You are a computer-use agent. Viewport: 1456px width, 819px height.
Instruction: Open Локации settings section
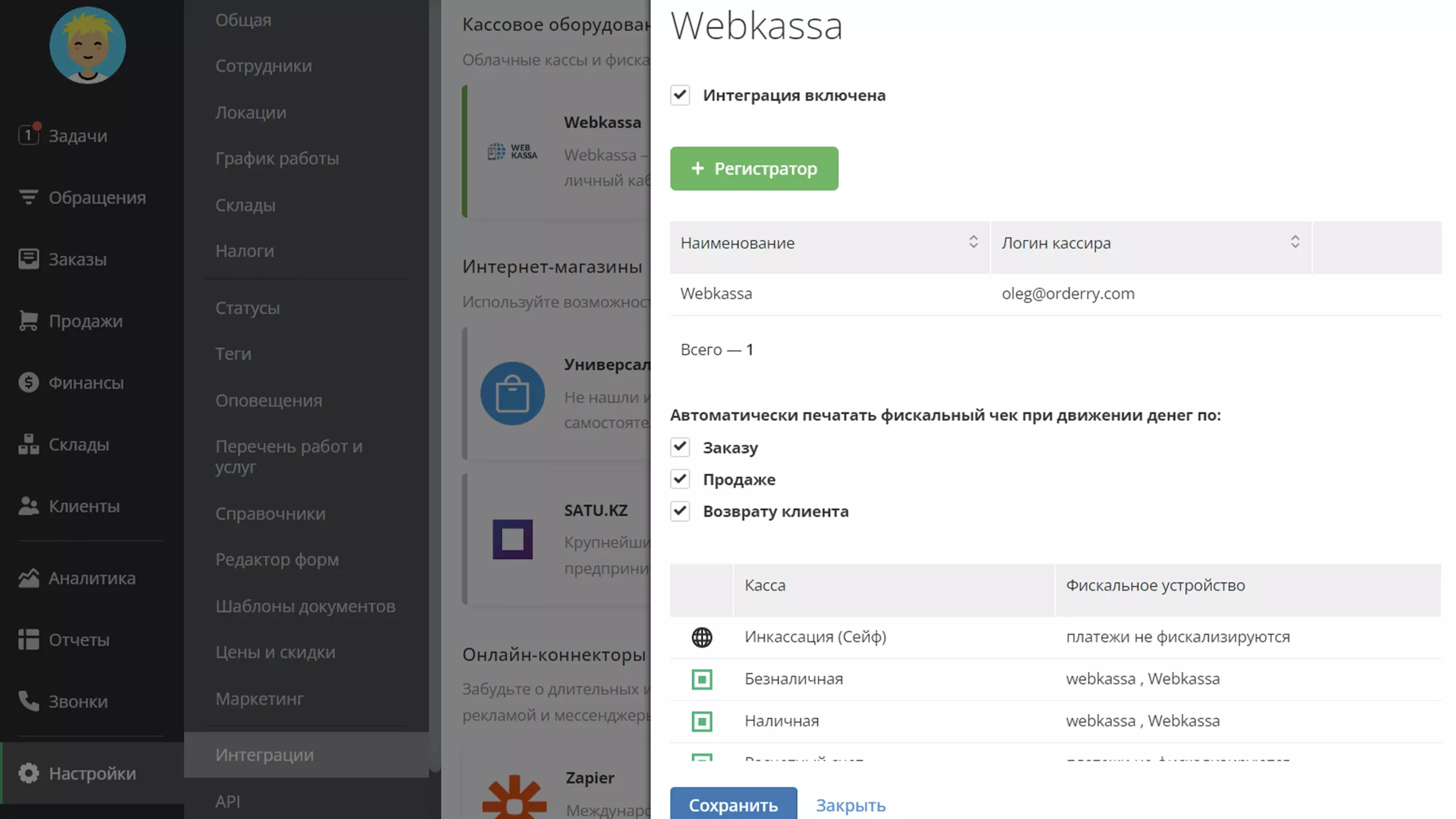251,113
